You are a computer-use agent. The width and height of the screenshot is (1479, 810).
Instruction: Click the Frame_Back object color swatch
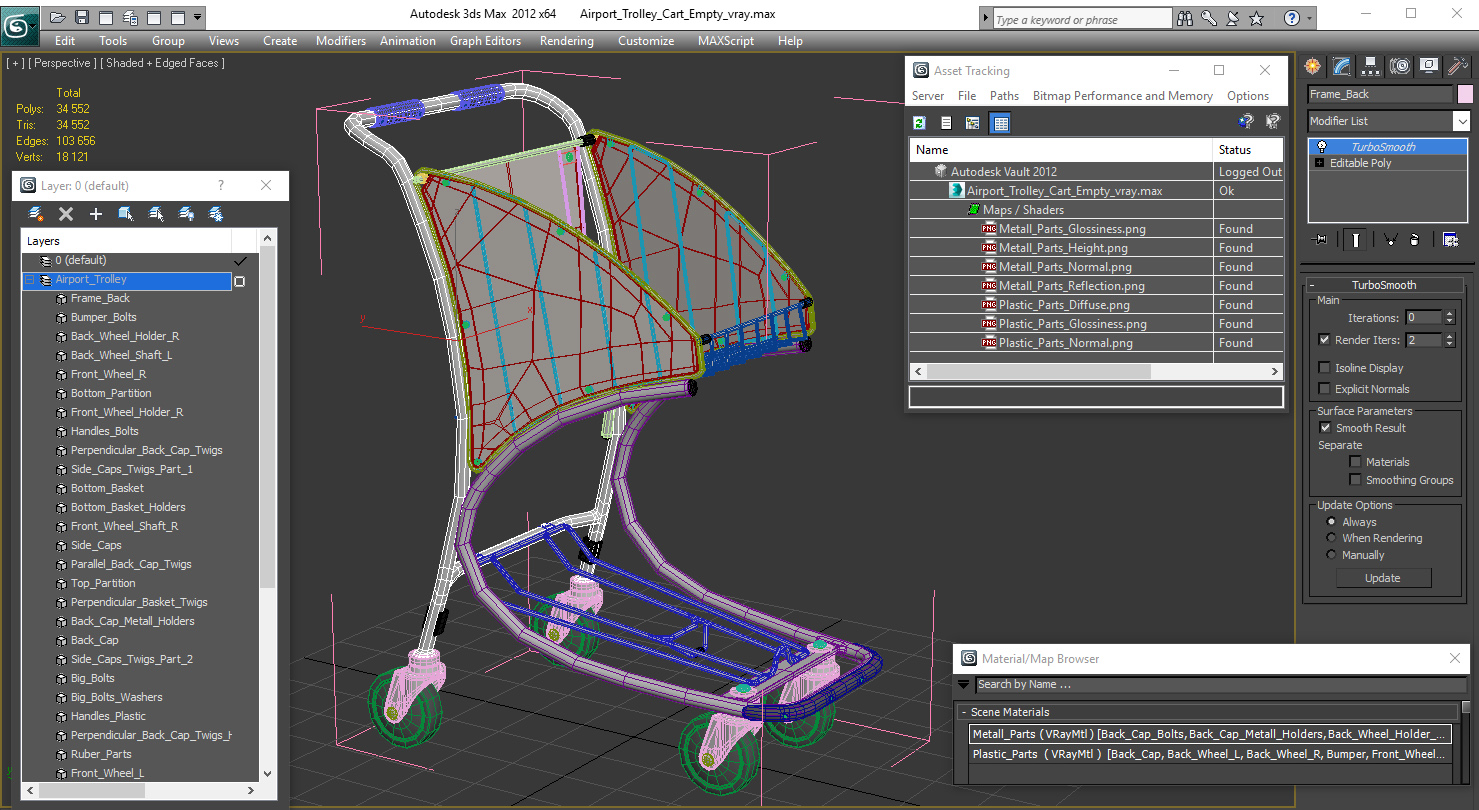pos(1465,94)
